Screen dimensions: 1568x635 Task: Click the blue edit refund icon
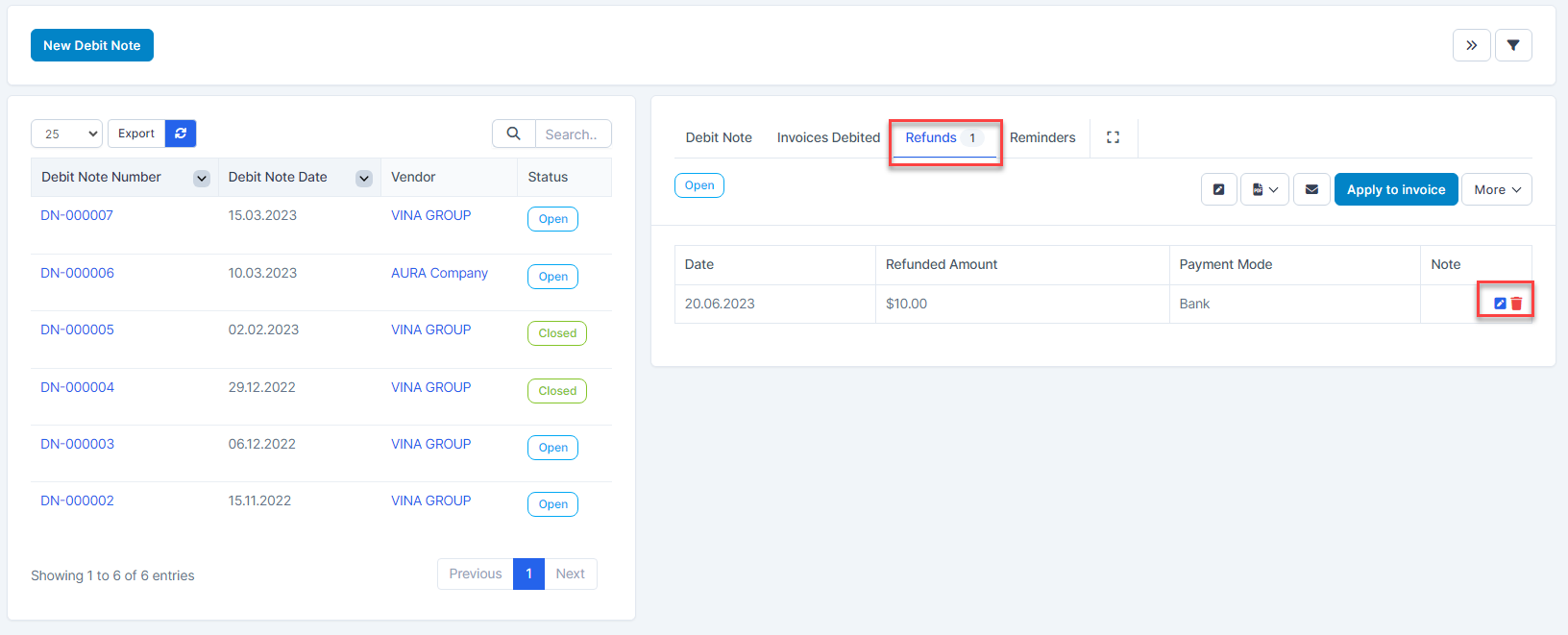coord(1500,304)
